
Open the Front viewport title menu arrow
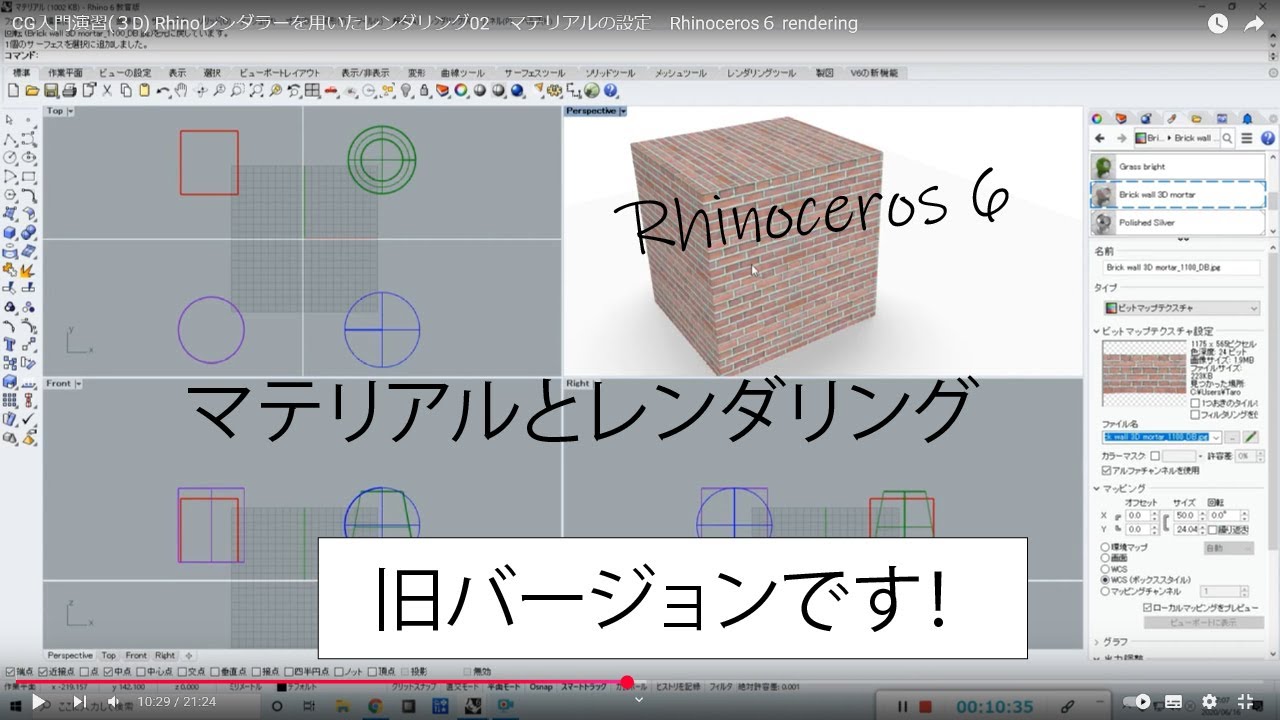[x=77, y=383]
